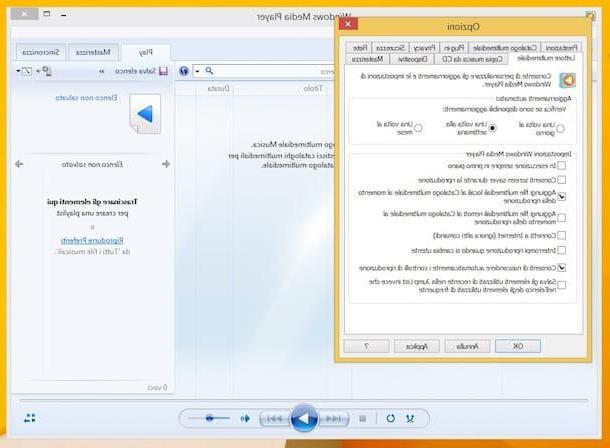Click the large blue play button
Viewport: 610px width, 448px height.
point(304,418)
